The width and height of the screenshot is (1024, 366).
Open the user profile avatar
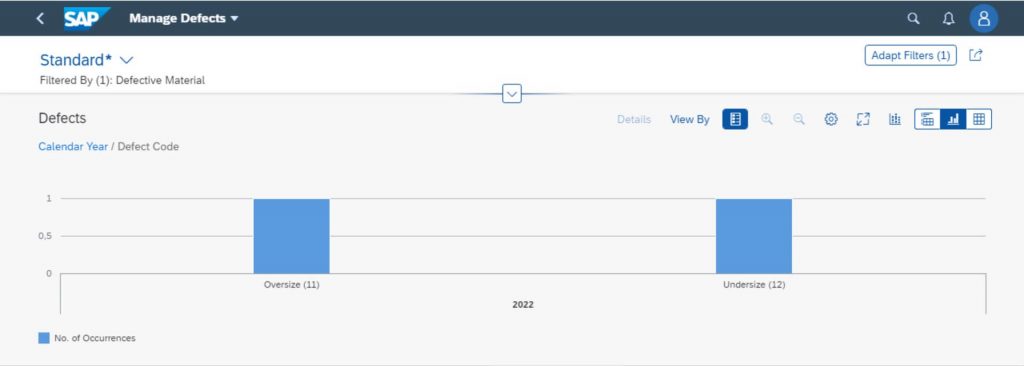coord(984,18)
